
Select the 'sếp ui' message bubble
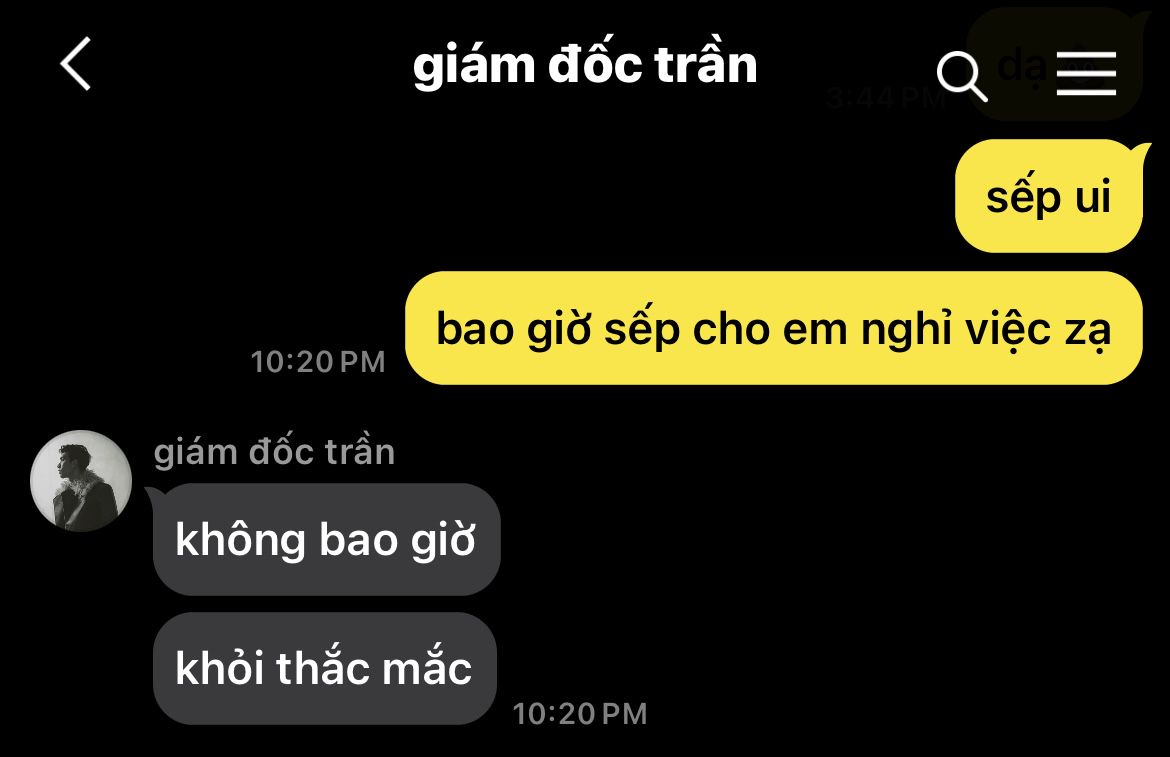[x=1050, y=196]
